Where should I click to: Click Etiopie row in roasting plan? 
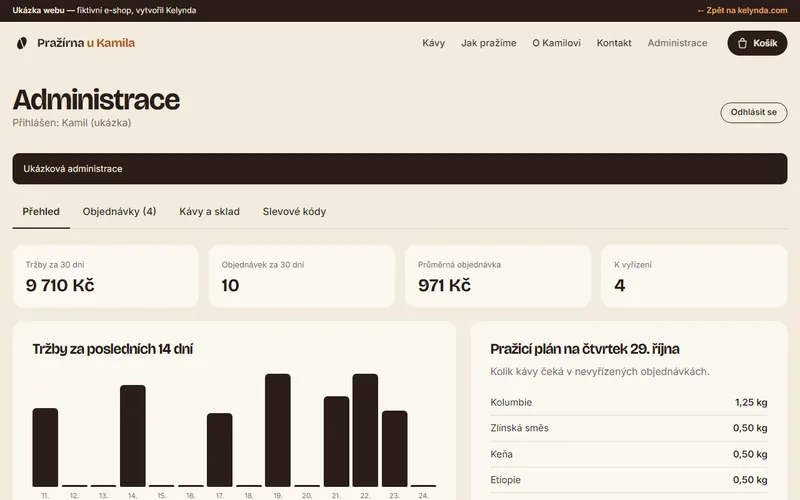[x=629, y=480]
